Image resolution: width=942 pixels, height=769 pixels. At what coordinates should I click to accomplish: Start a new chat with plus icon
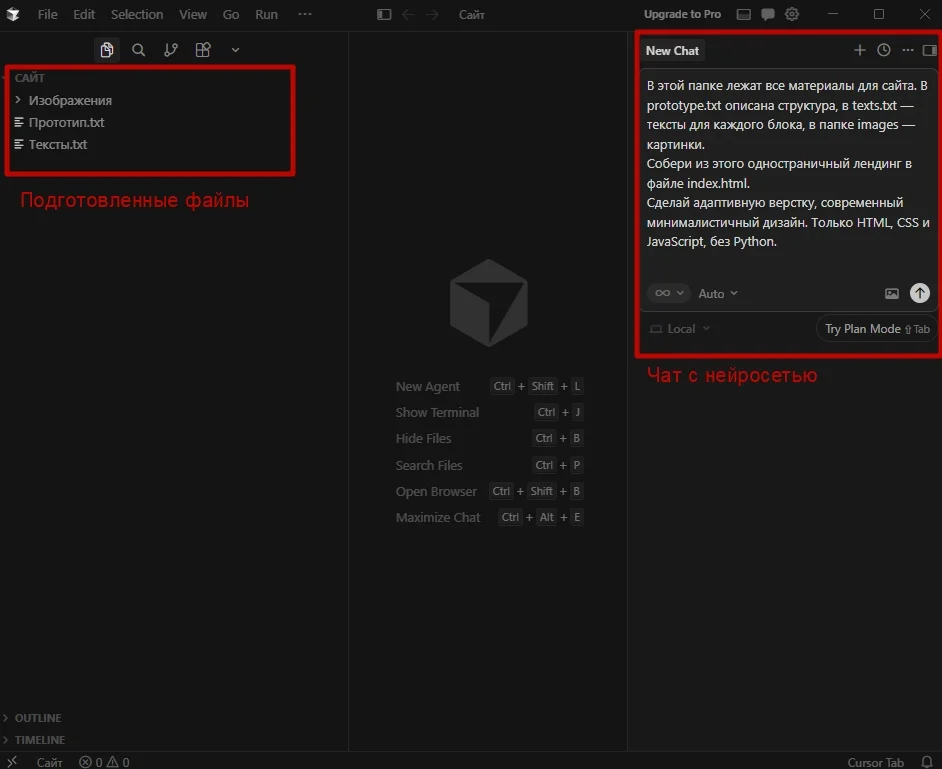(x=860, y=50)
